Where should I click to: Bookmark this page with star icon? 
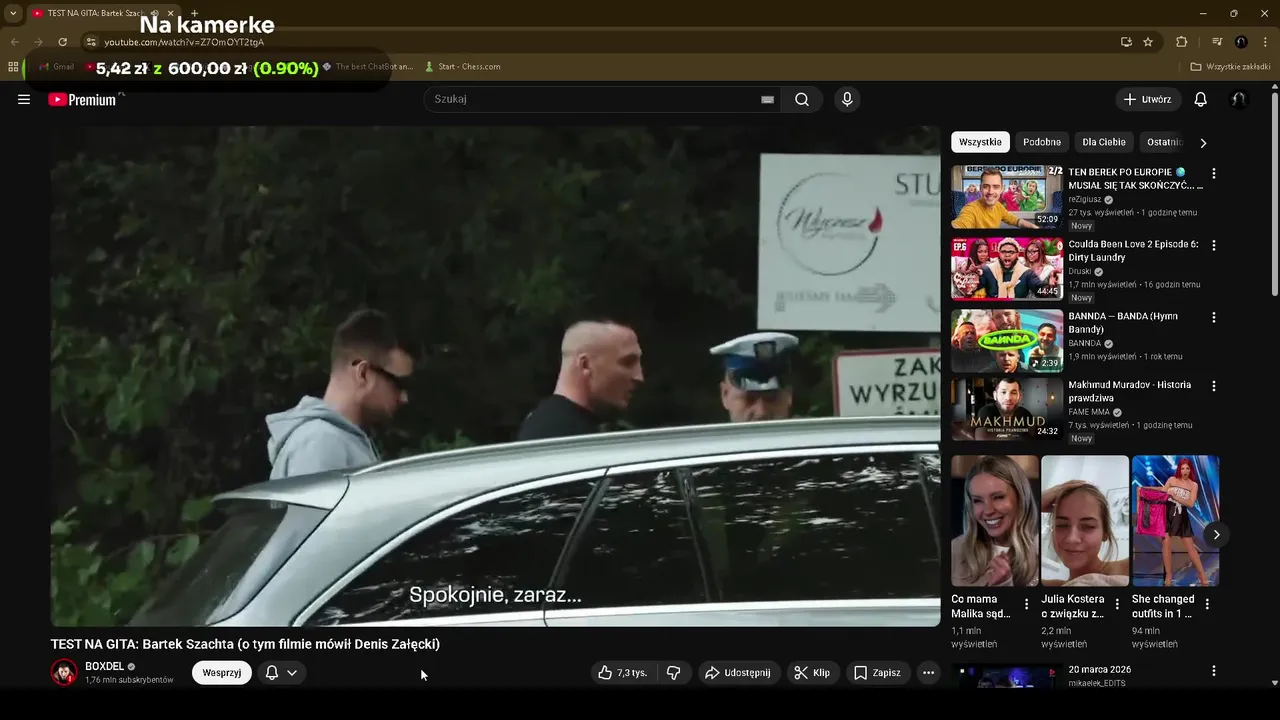tap(1148, 42)
